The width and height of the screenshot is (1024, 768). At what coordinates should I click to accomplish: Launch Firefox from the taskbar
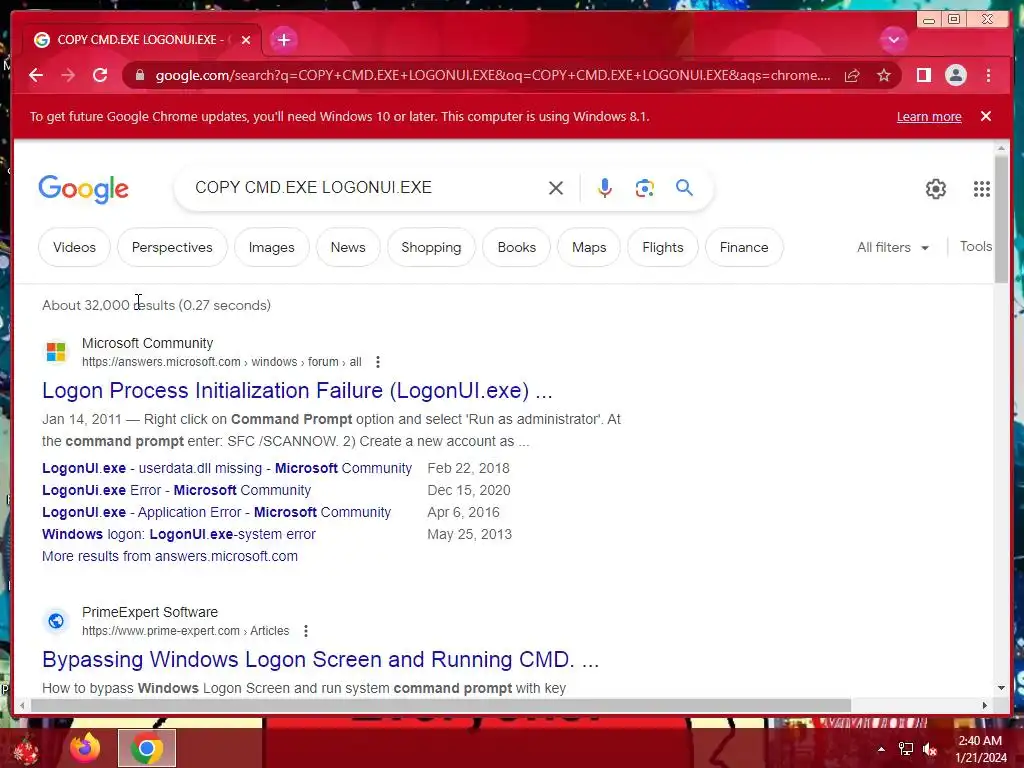[86, 748]
